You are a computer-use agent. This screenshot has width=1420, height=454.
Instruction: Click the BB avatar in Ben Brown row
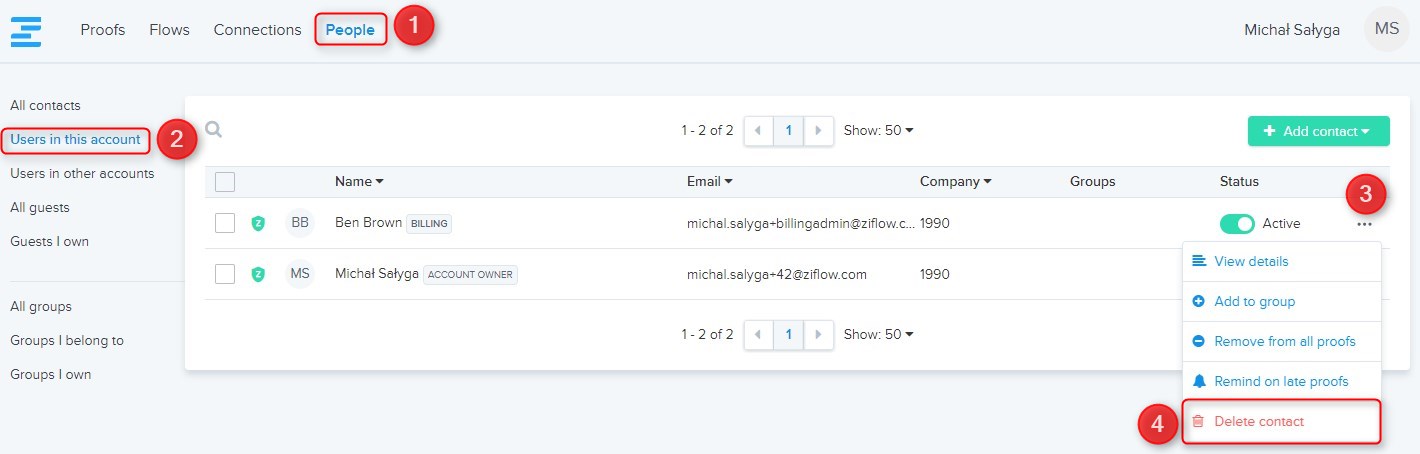(x=300, y=223)
